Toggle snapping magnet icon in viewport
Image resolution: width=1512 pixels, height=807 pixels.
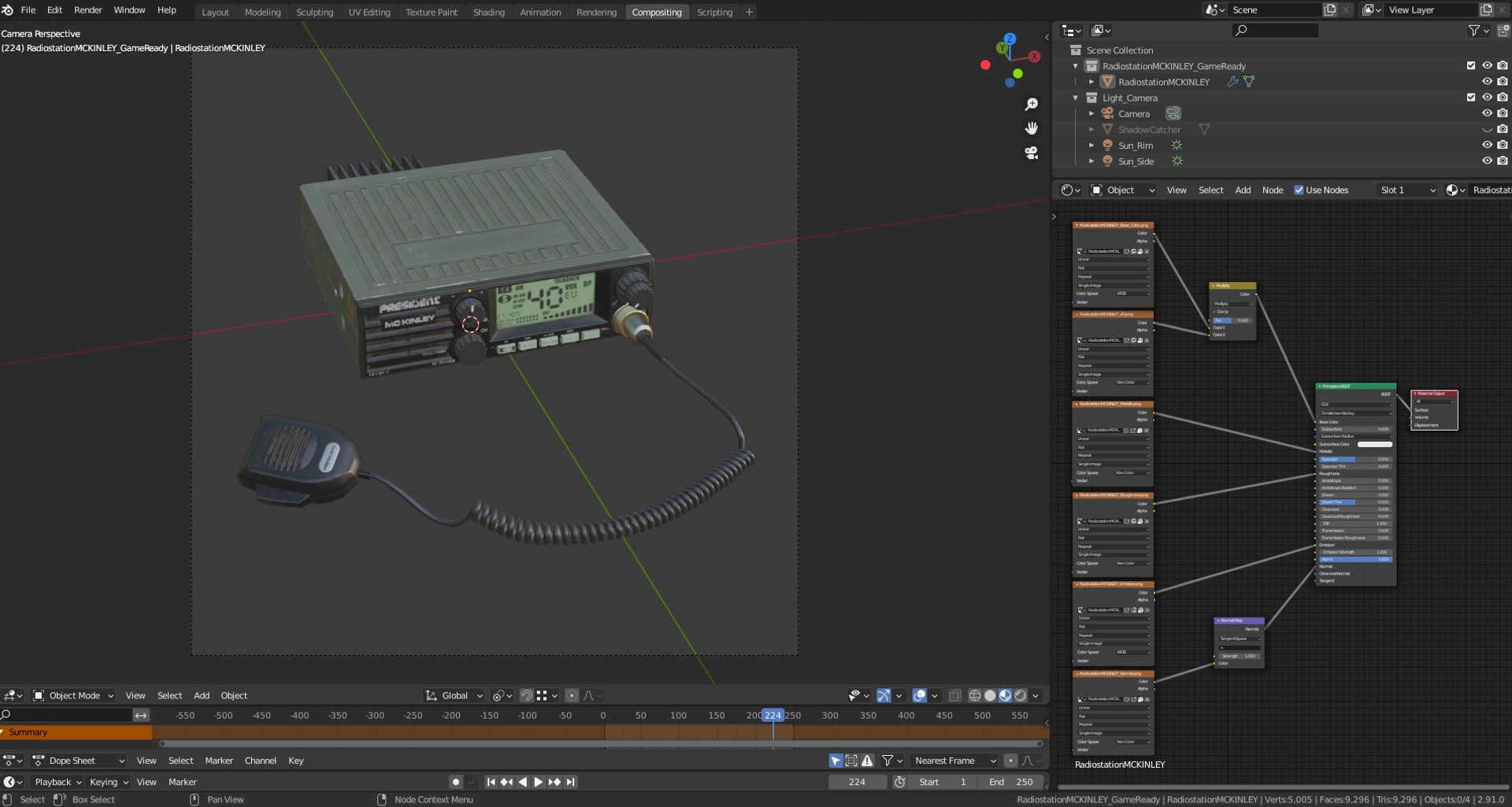pos(526,695)
